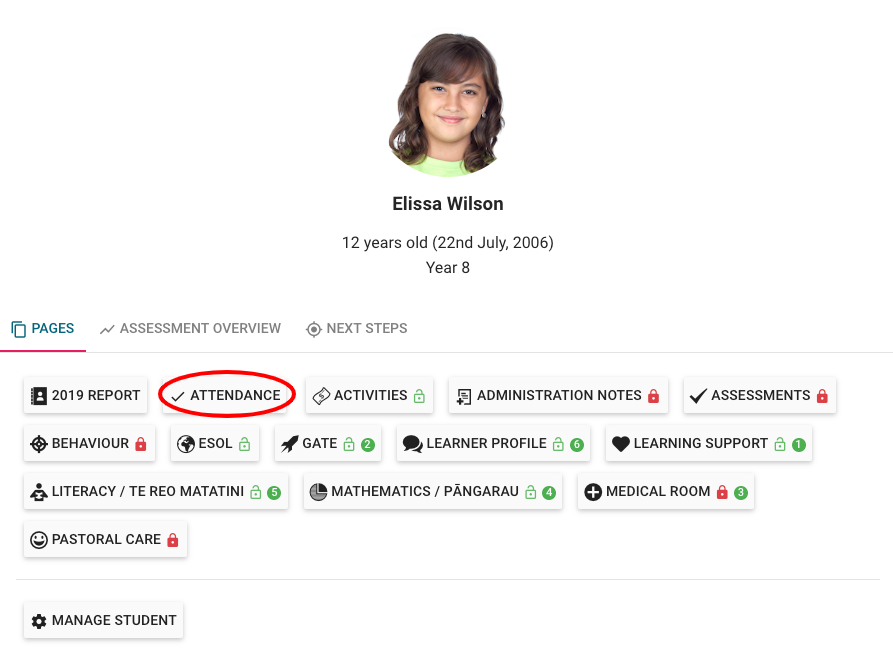Click the Pastoral Care smiley icon
893x655 pixels.
[x=39, y=539]
